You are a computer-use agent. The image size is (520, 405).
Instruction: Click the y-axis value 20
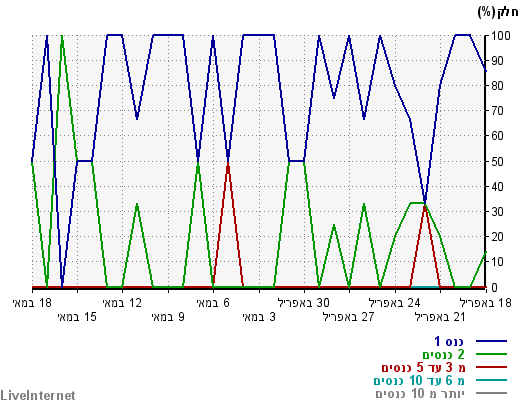tap(498, 237)
